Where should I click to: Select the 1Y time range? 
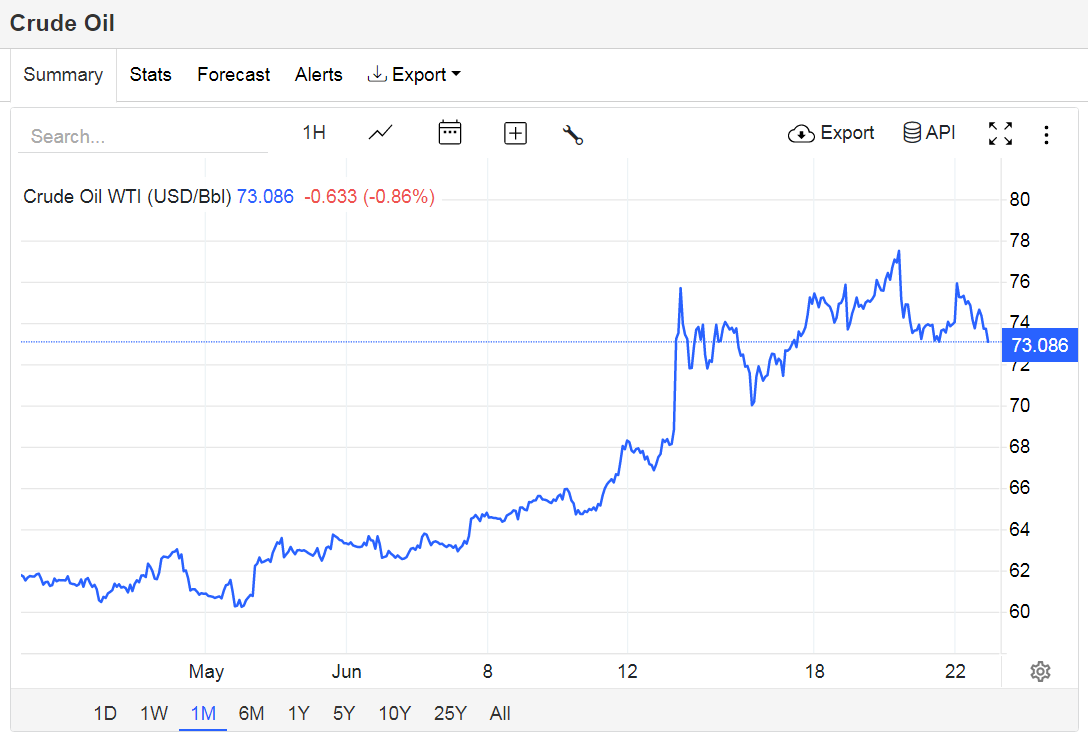[x=298, y=713]
